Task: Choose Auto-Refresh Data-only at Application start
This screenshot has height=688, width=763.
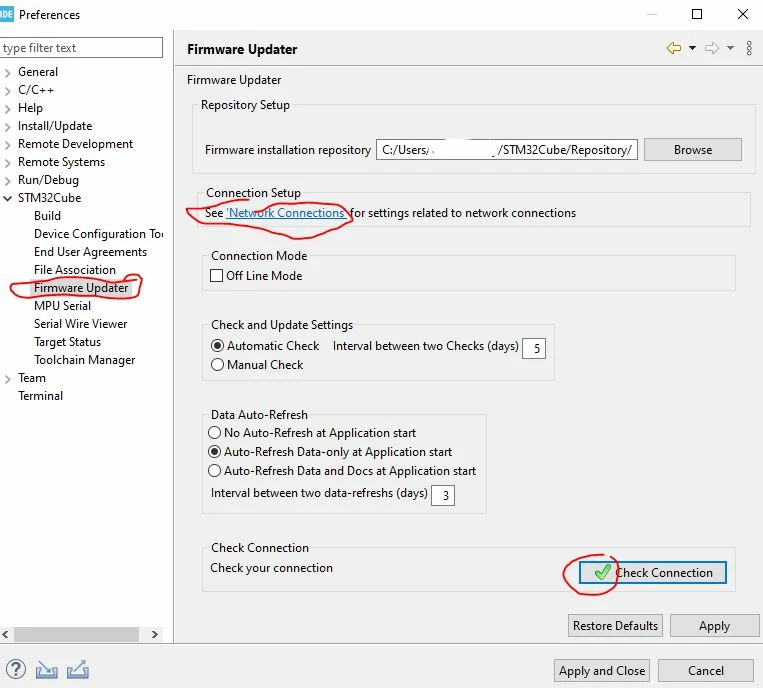Action: pos(214,452)
